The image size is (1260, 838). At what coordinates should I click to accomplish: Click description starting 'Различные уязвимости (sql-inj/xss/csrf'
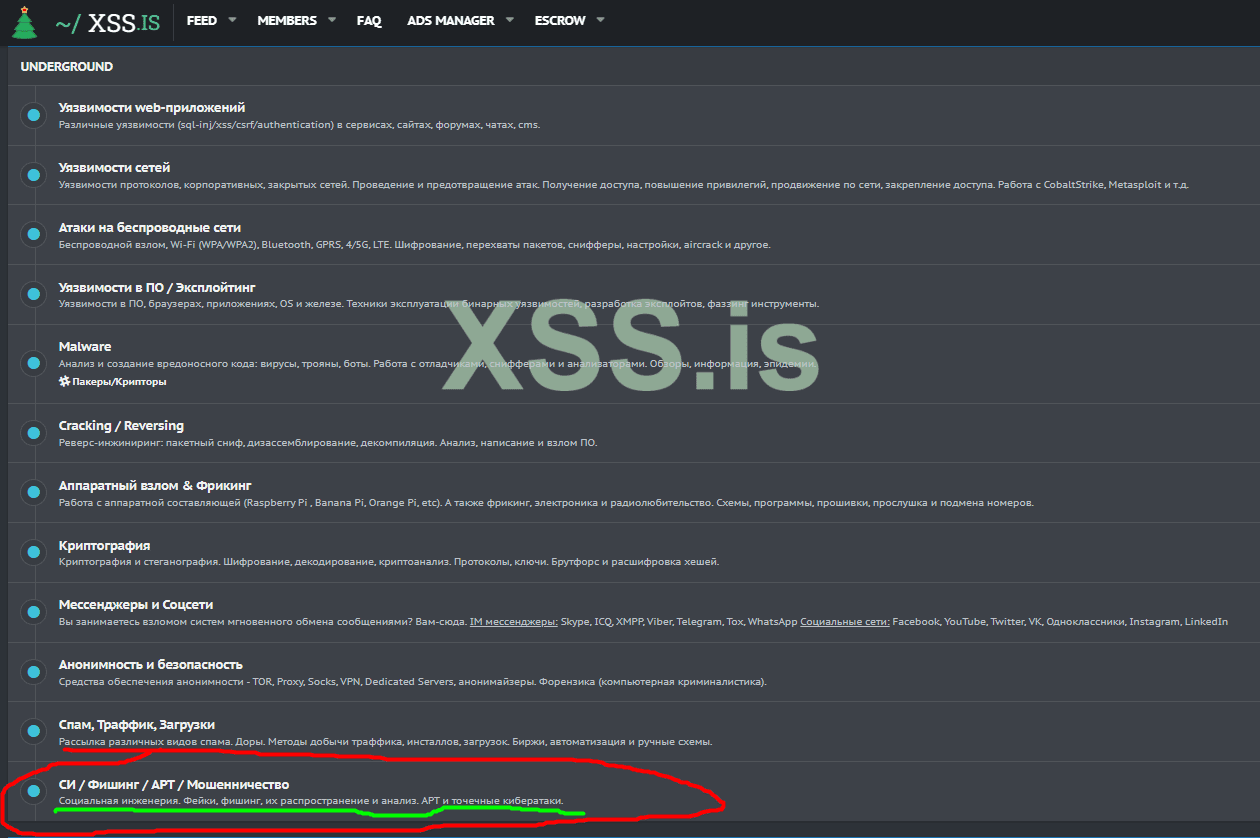point(300,125)
